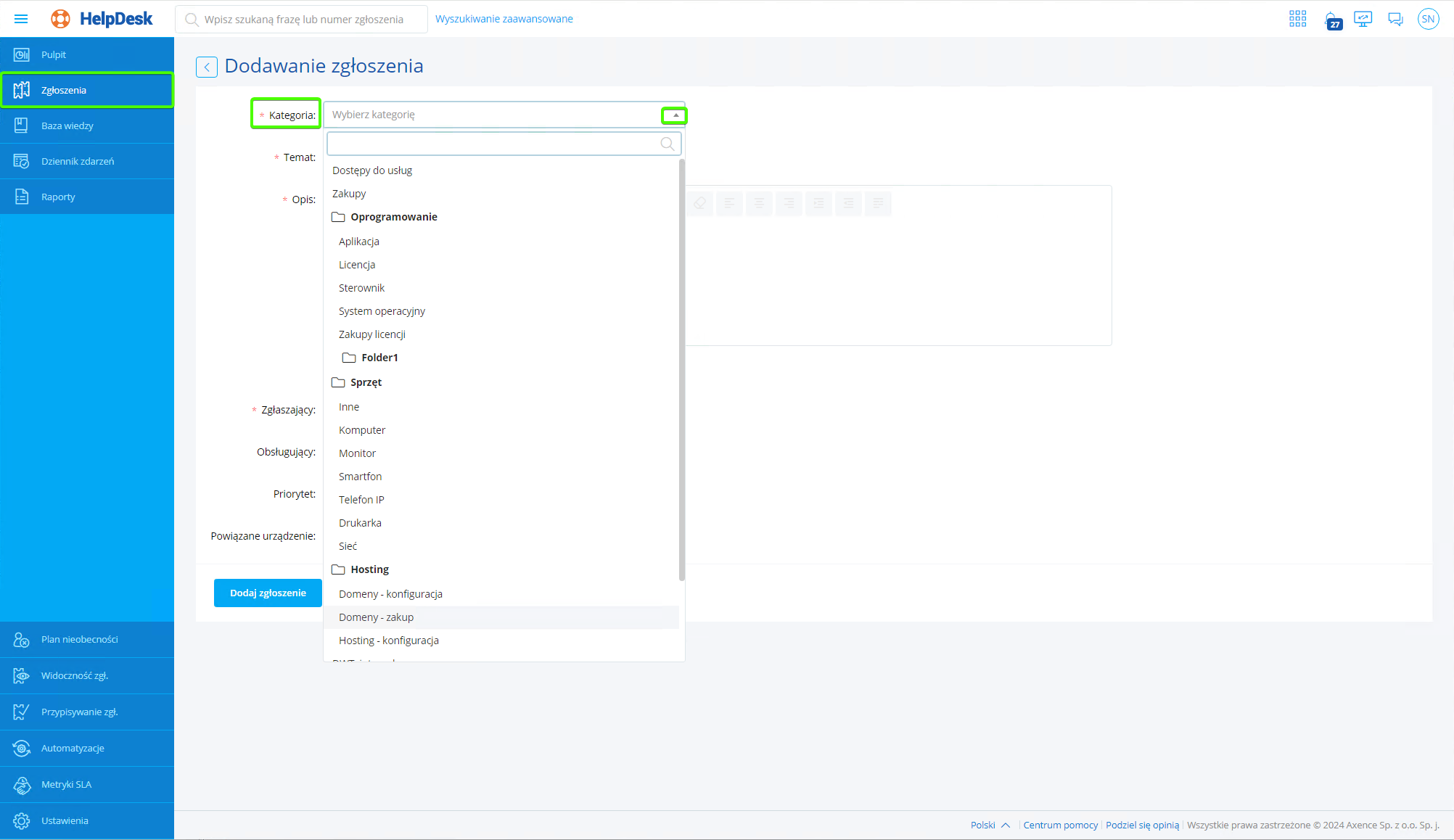Click the SN user avatar
Viewport: 1454px width, 840px height.
point(1428,19)
